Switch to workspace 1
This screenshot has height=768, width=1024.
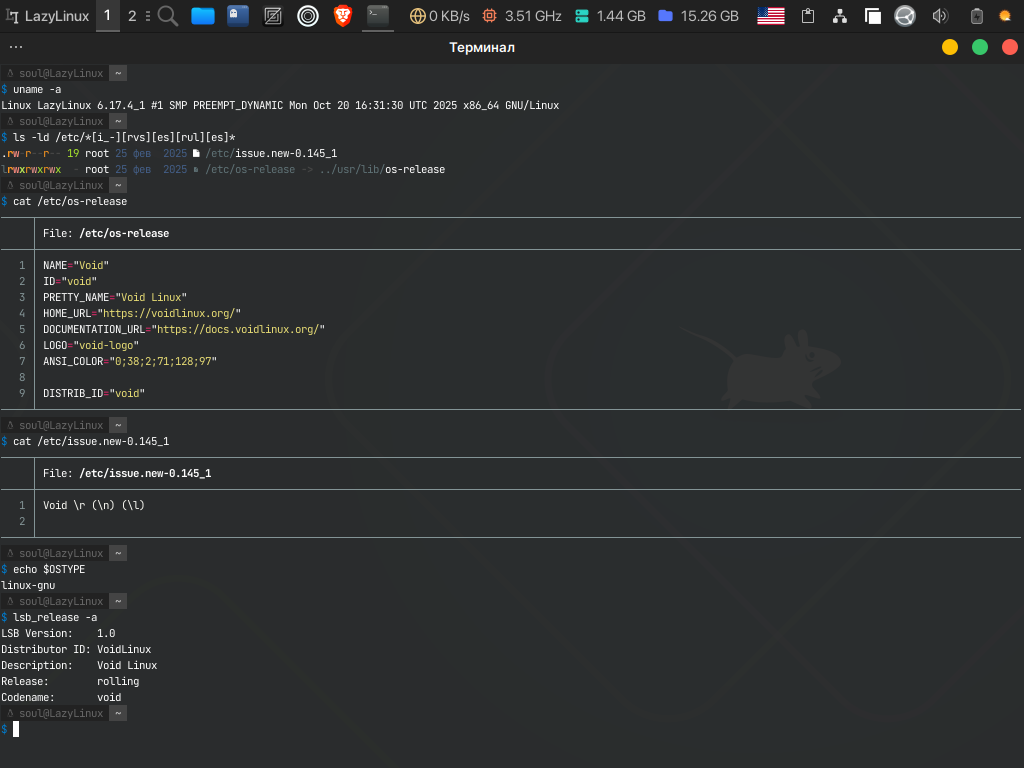click(108, 16)
